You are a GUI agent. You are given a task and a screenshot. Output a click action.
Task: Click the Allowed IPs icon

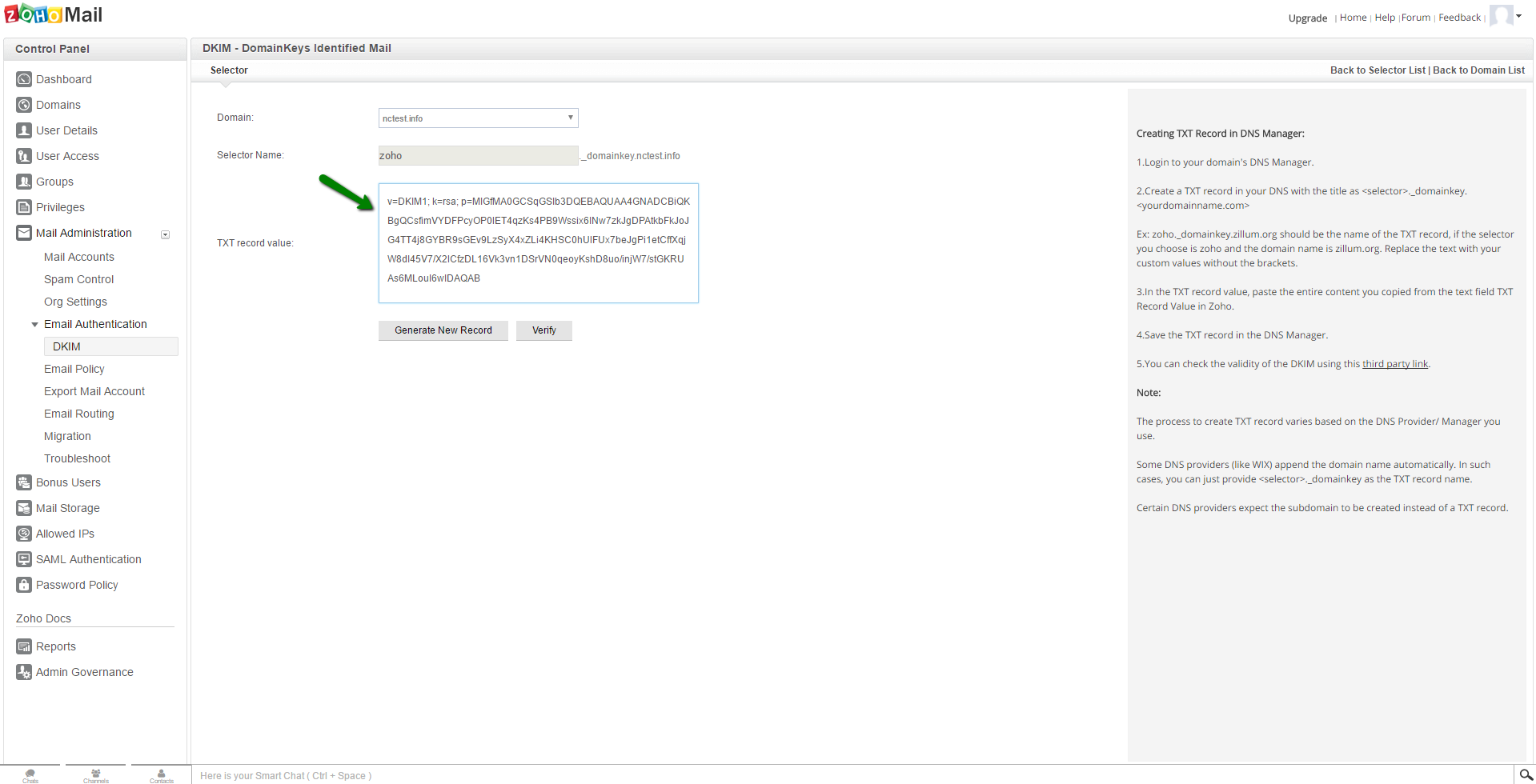[x=24, y=534]
